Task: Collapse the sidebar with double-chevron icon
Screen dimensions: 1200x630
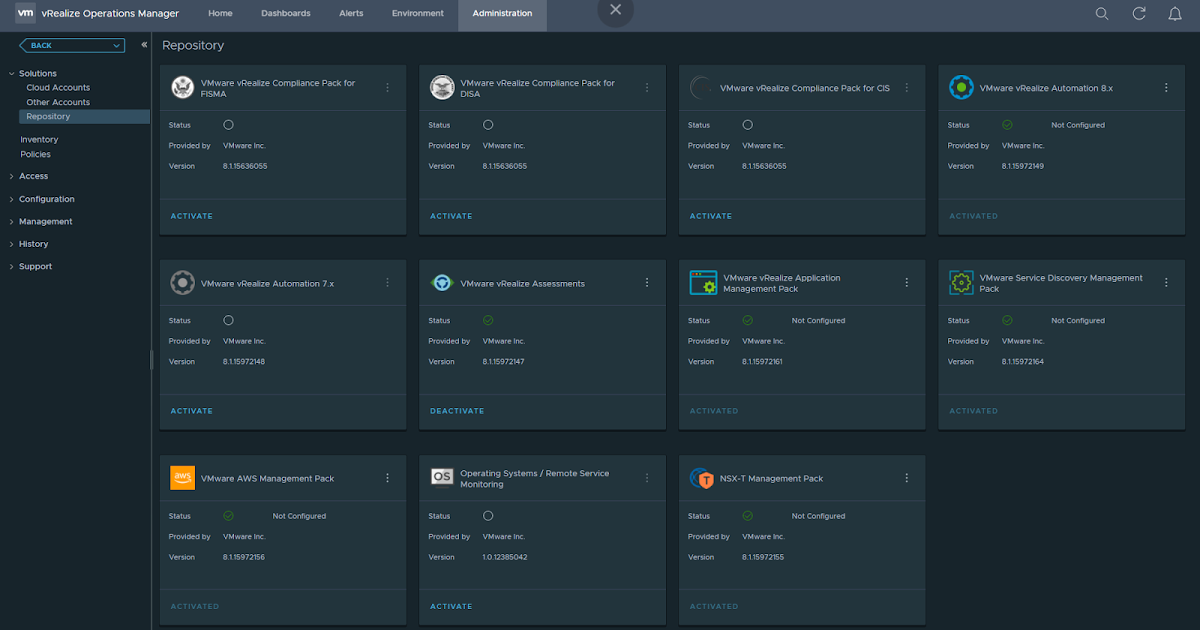Action: pos(144,45)
